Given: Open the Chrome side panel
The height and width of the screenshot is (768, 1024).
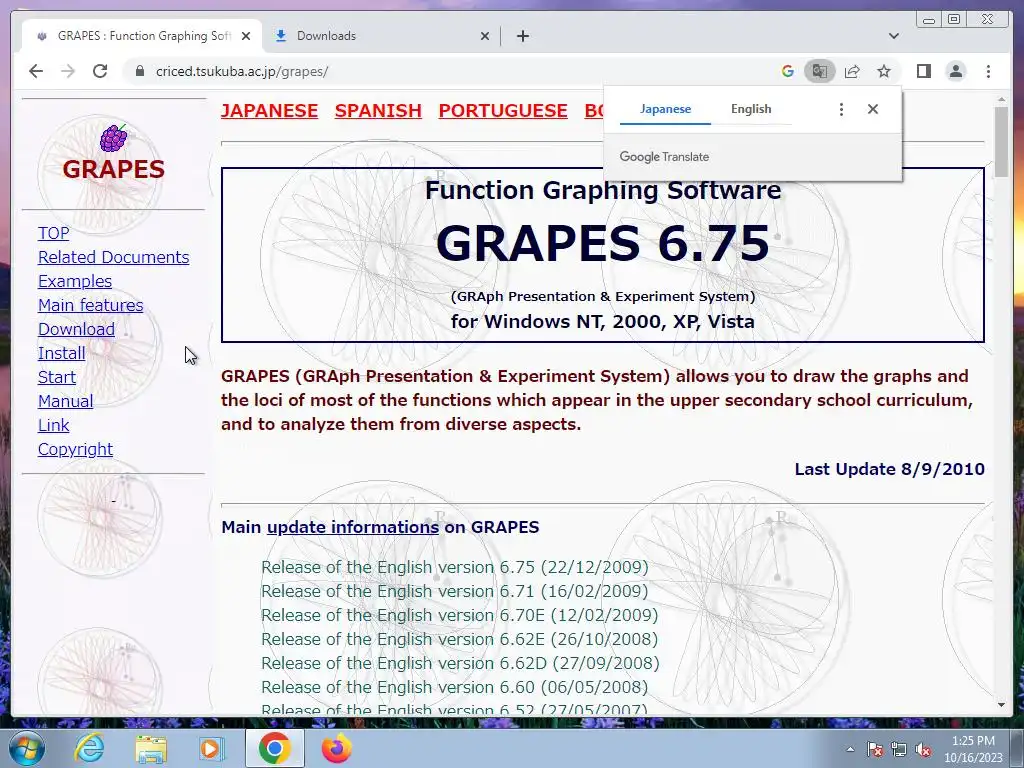Looking at the screenshot, I should point(923,71).
